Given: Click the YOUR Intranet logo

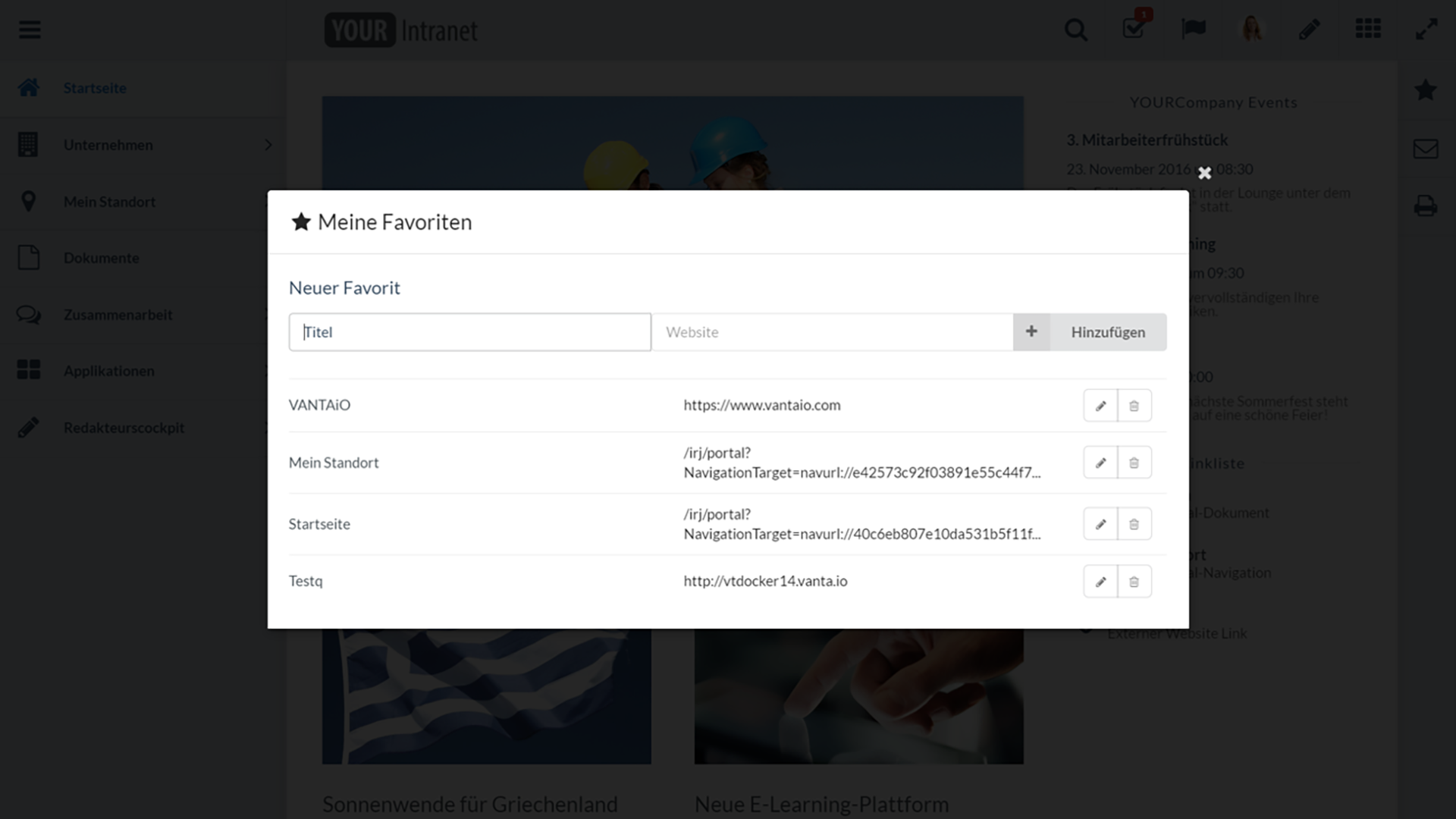Looking at the screenshot, I should pyautogui.click(x=400, y=30).
